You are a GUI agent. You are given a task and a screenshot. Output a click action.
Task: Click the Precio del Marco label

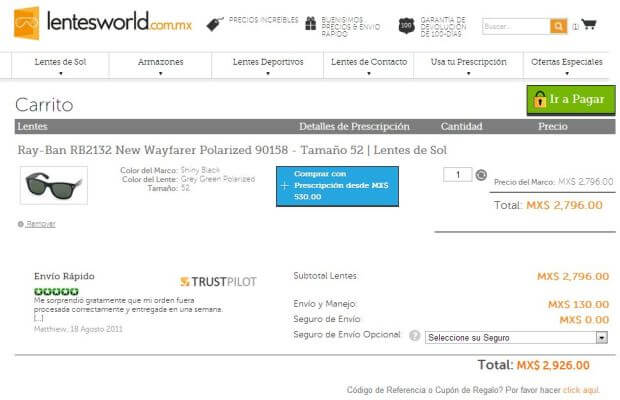[x=524, y=182]
